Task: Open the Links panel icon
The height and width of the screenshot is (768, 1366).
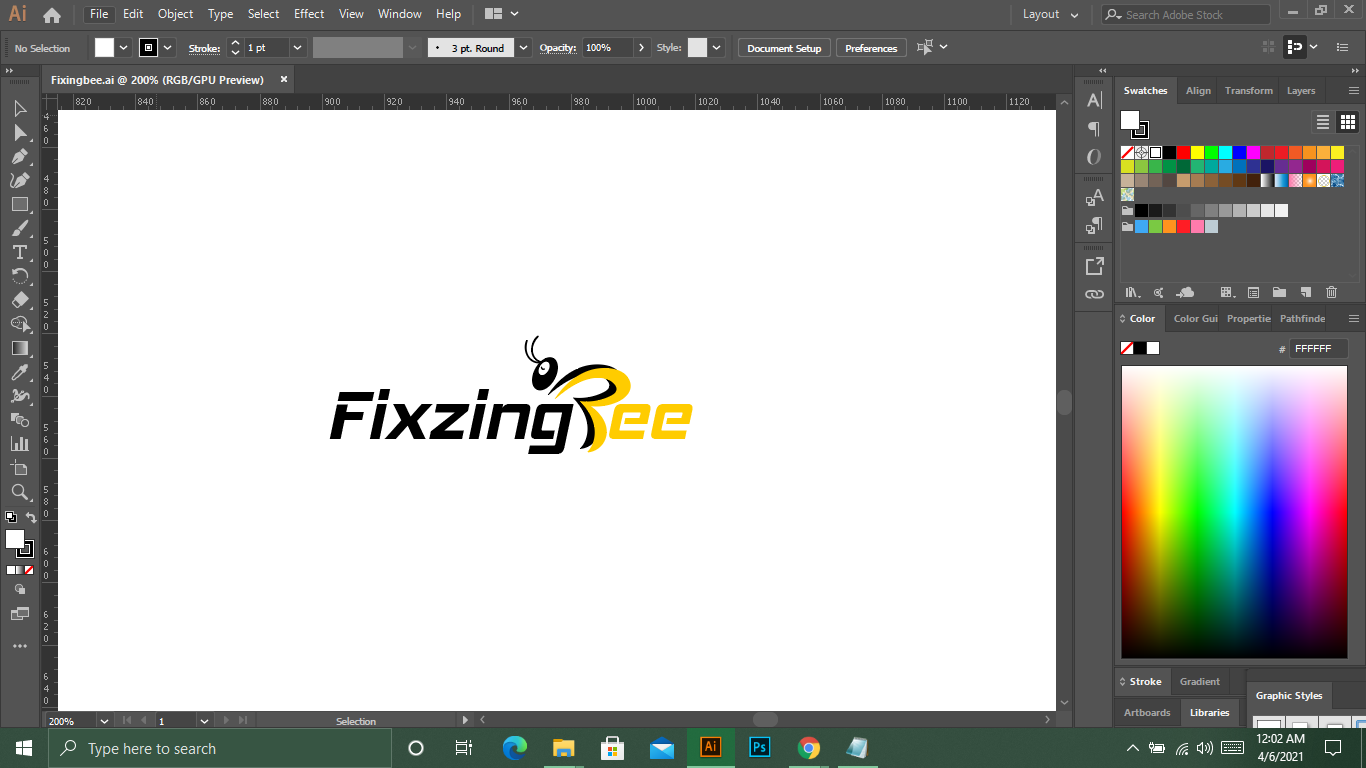Action: click(x=1094, y=295)
